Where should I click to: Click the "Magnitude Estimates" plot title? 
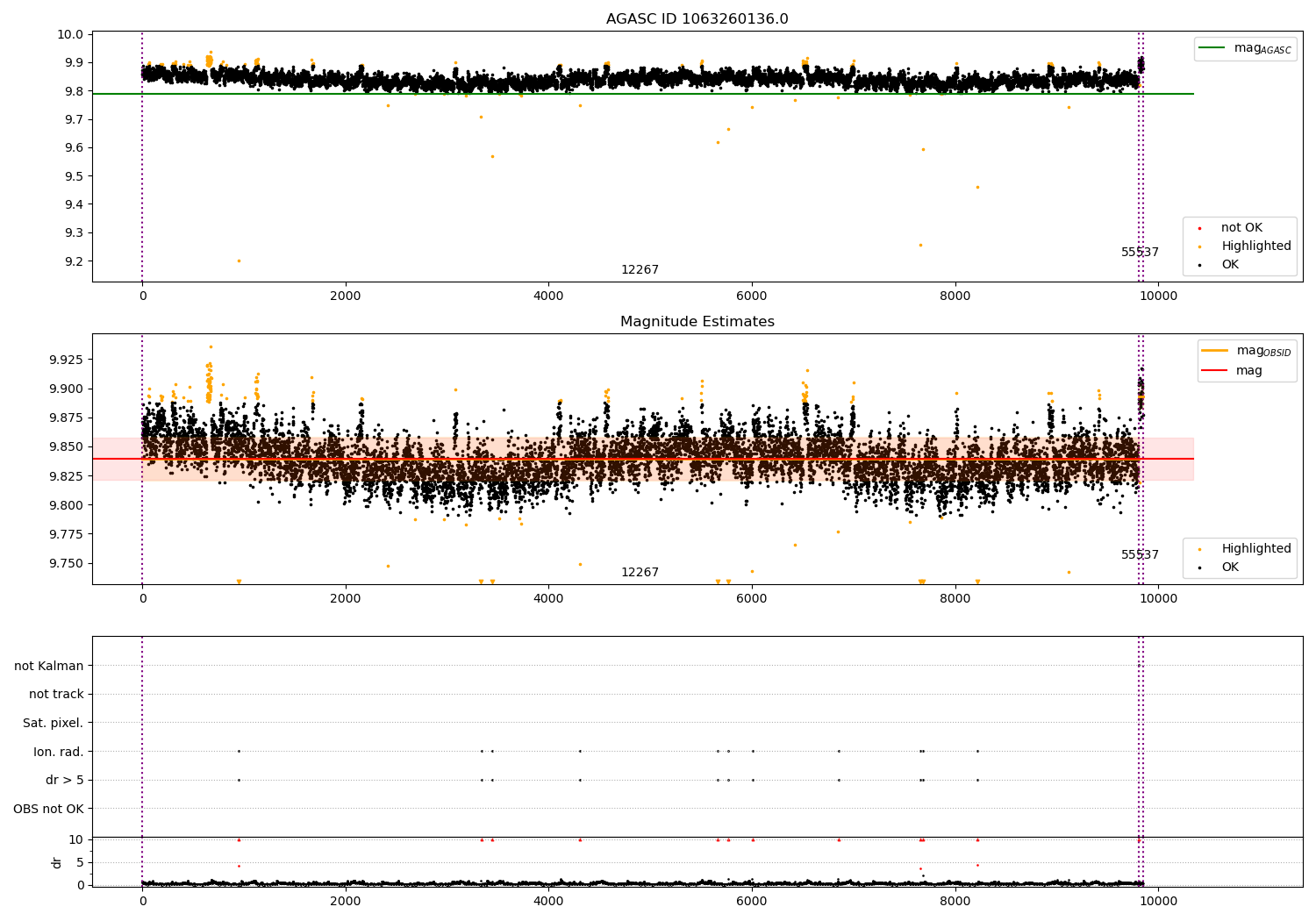coord(697,322)
